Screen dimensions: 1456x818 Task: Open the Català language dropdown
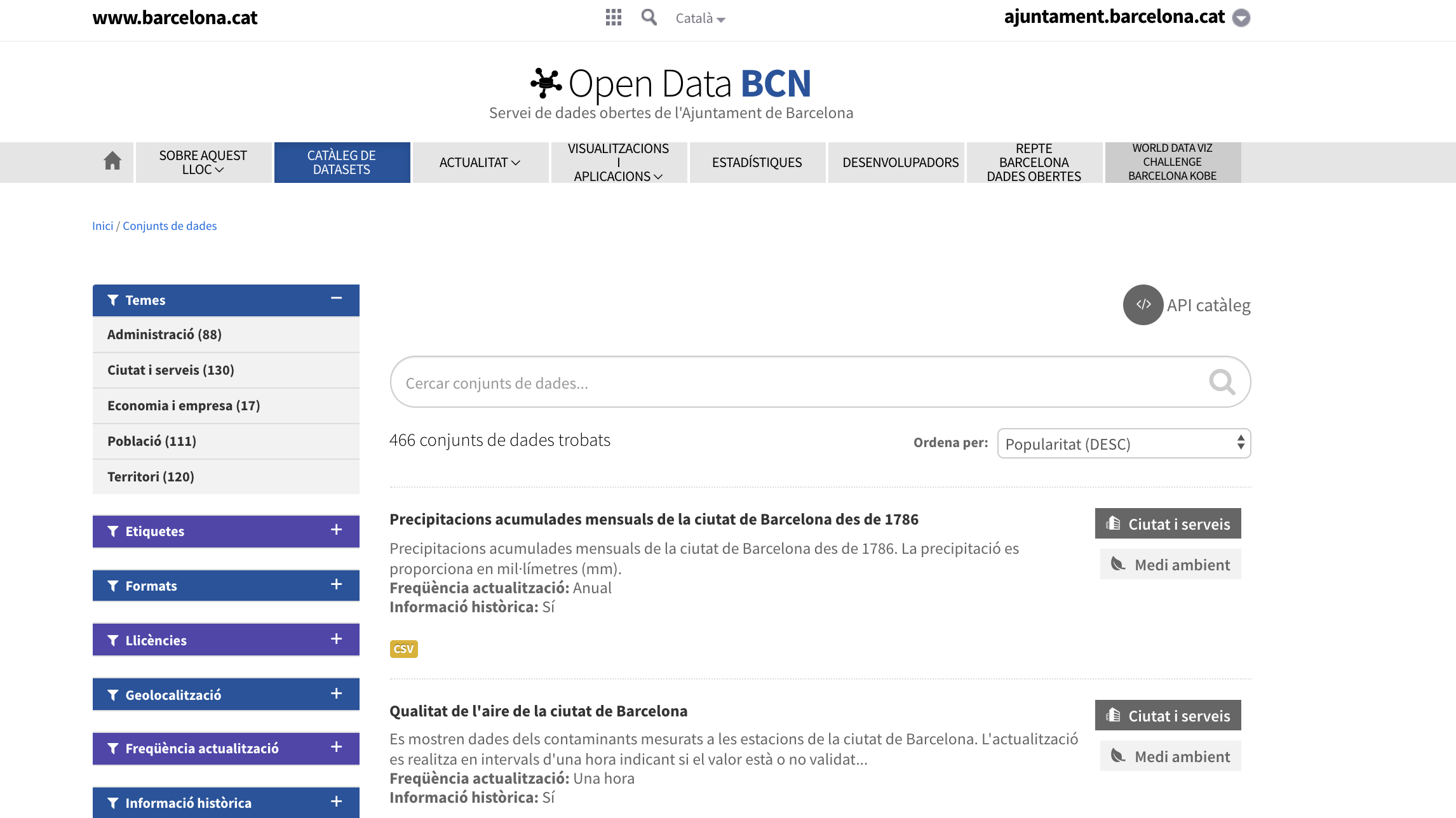click(x=699, y=18)
